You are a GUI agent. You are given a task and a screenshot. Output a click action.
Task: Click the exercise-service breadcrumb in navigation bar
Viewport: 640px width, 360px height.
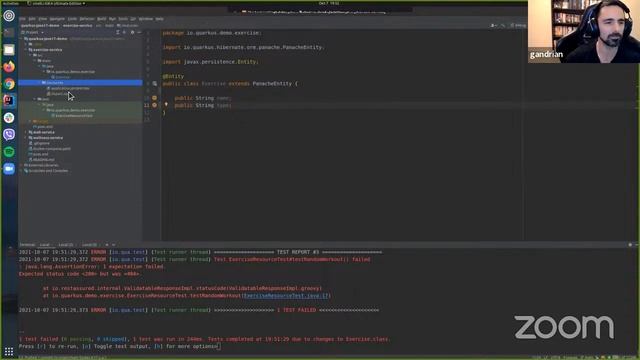[x=78, y=25]
